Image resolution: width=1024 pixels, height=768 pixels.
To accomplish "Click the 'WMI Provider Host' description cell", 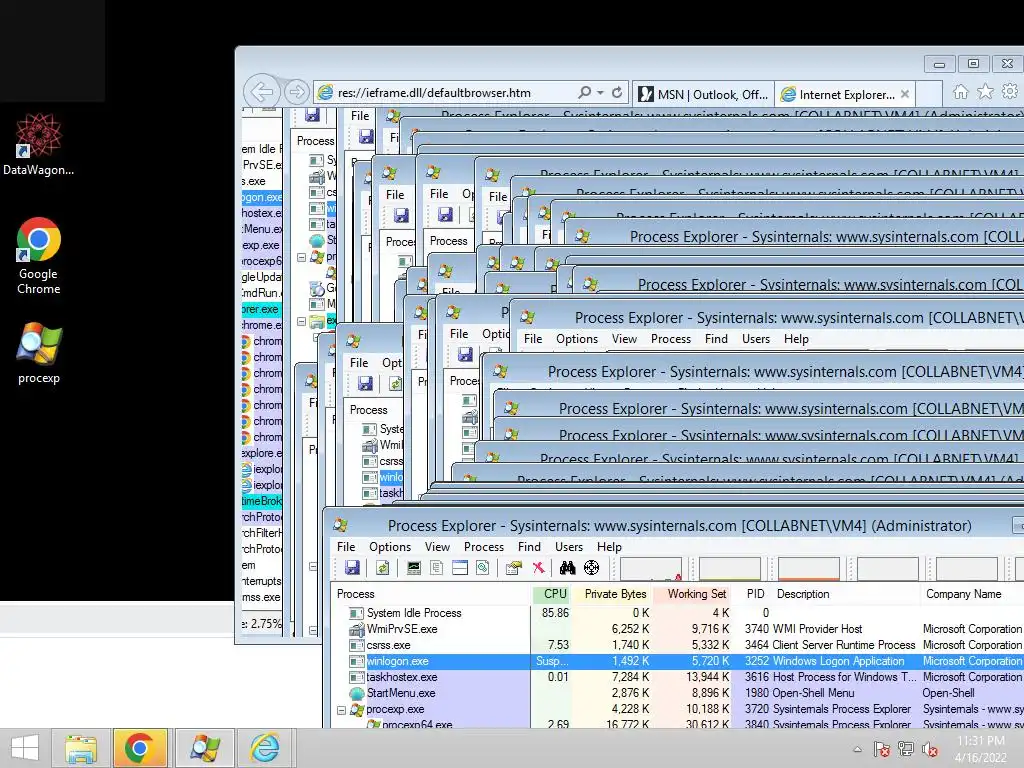I will click(817, 629).
